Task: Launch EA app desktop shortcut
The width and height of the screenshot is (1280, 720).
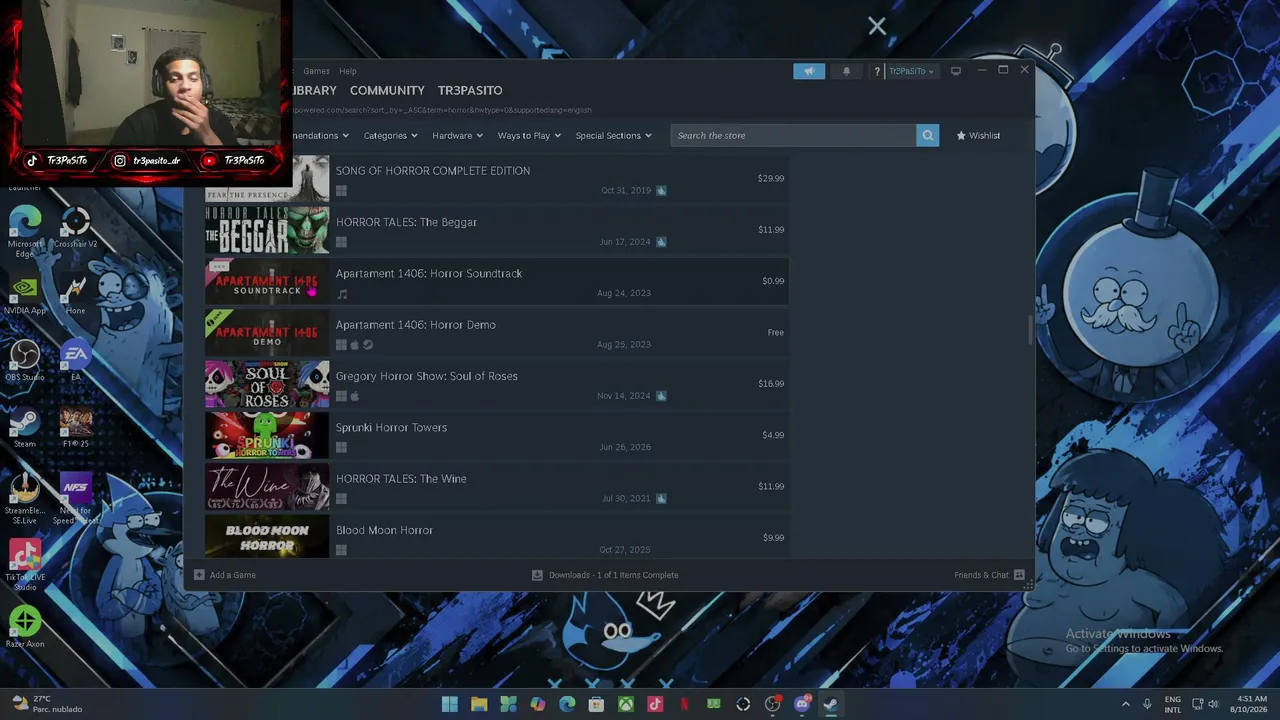Action: pos(76,361)
